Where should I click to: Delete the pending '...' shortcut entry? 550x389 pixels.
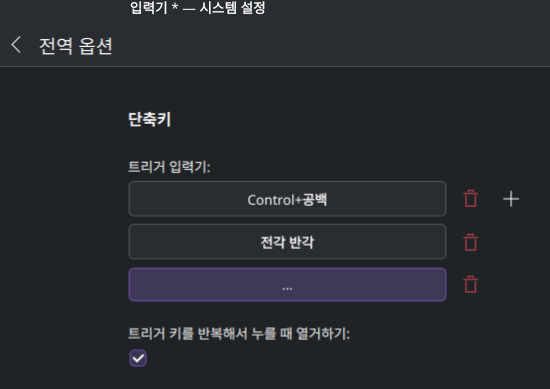470,284
